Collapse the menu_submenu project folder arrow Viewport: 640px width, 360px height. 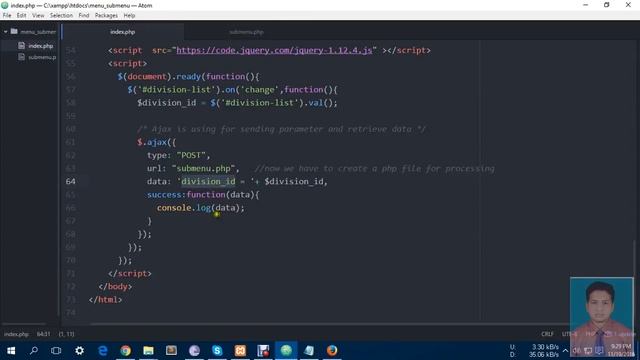[x=6, y=31]
